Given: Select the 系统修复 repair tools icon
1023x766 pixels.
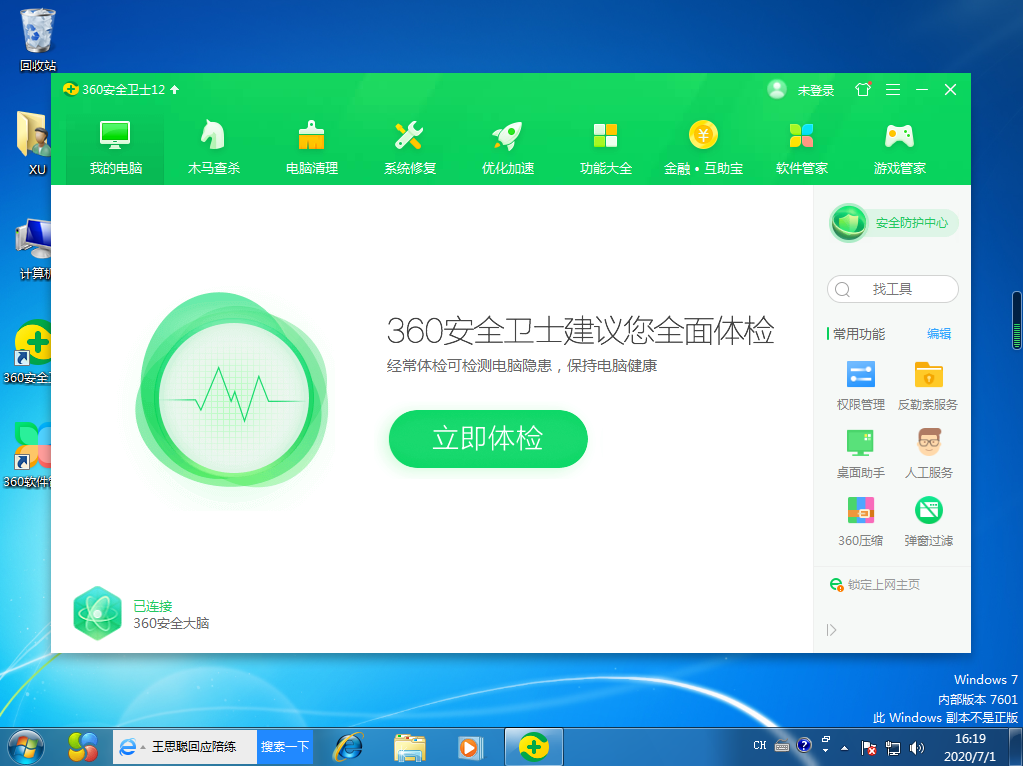Looking at the screenshot, I should click(x=409, y=136).
